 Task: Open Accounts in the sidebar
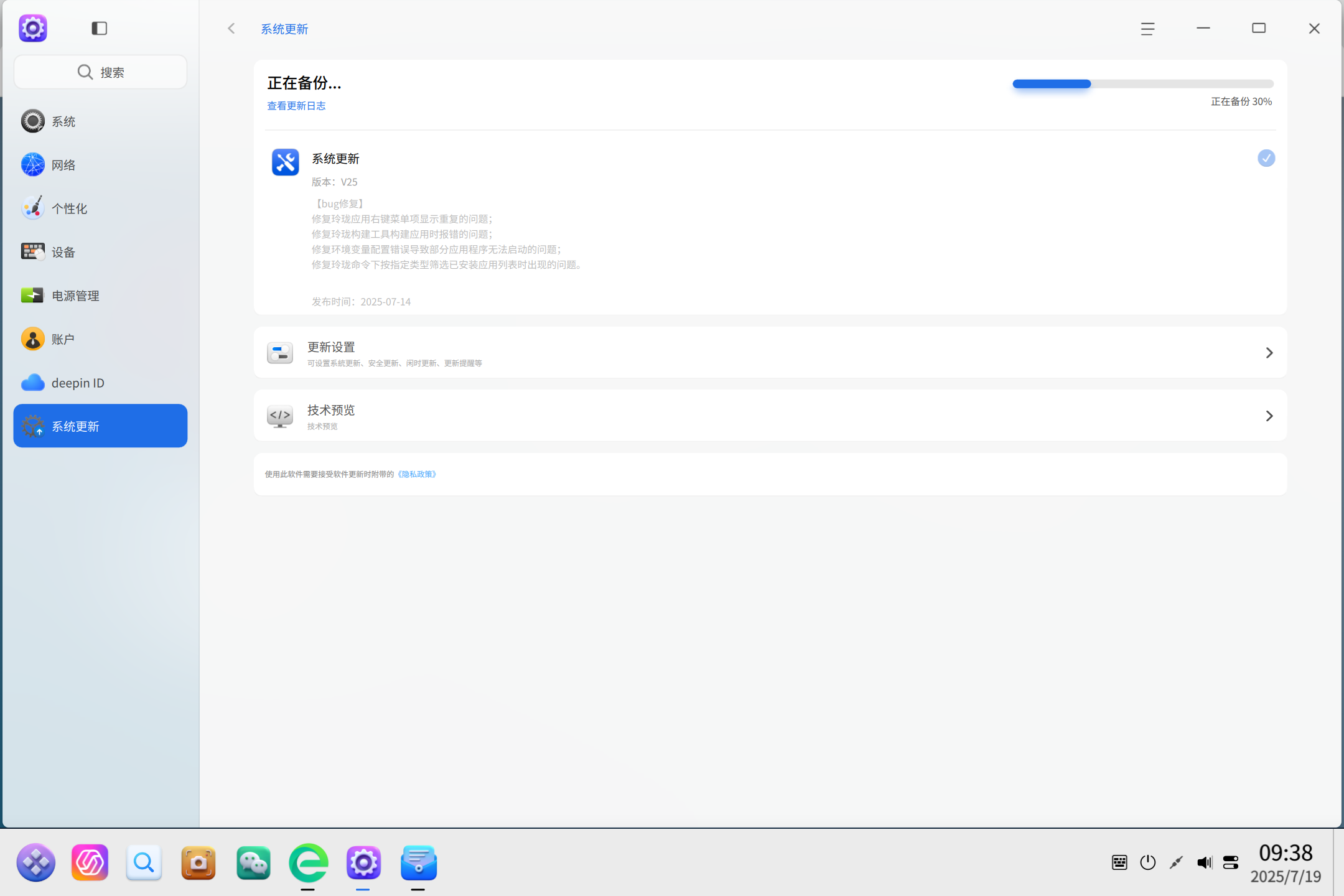pyautogui.click(x=100, y=339)
